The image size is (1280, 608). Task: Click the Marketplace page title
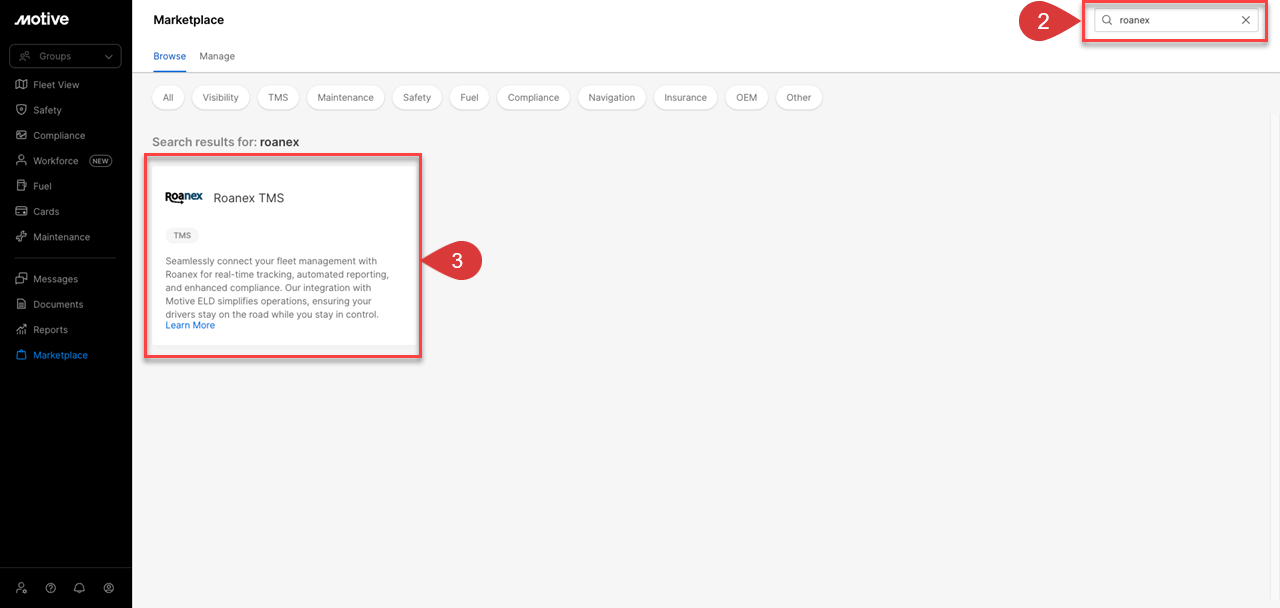[189, 20]
